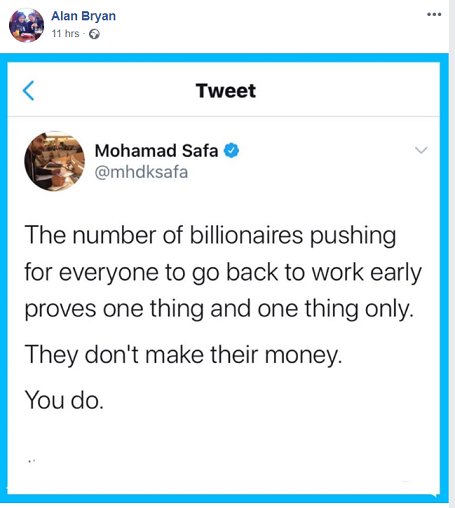Click the blue back arrow in Tweet header
Screen dimensions: 455x508
pyautogui.click(x=28, y=90)
